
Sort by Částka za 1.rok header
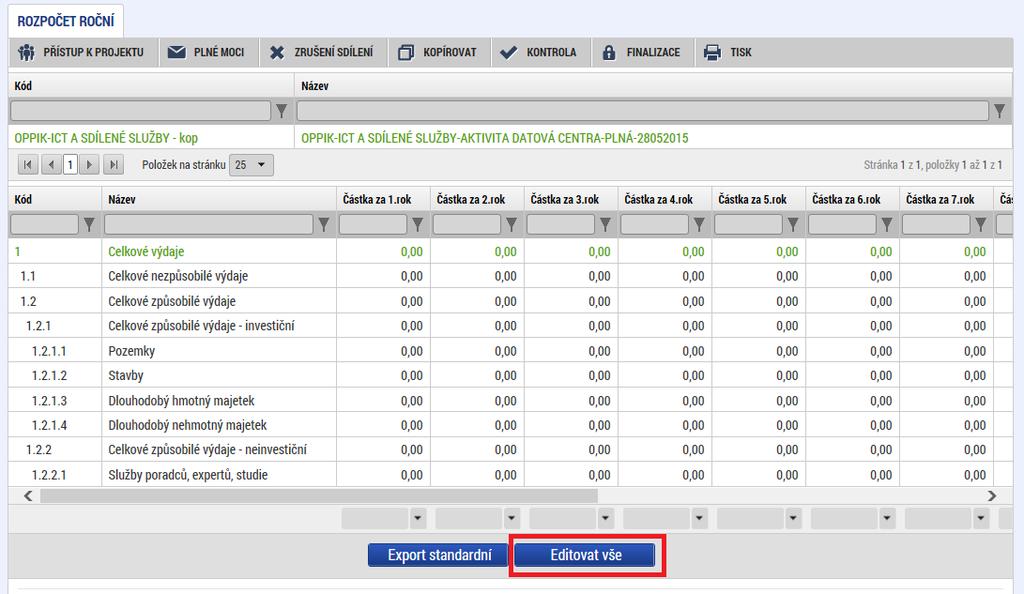[377, 200]
